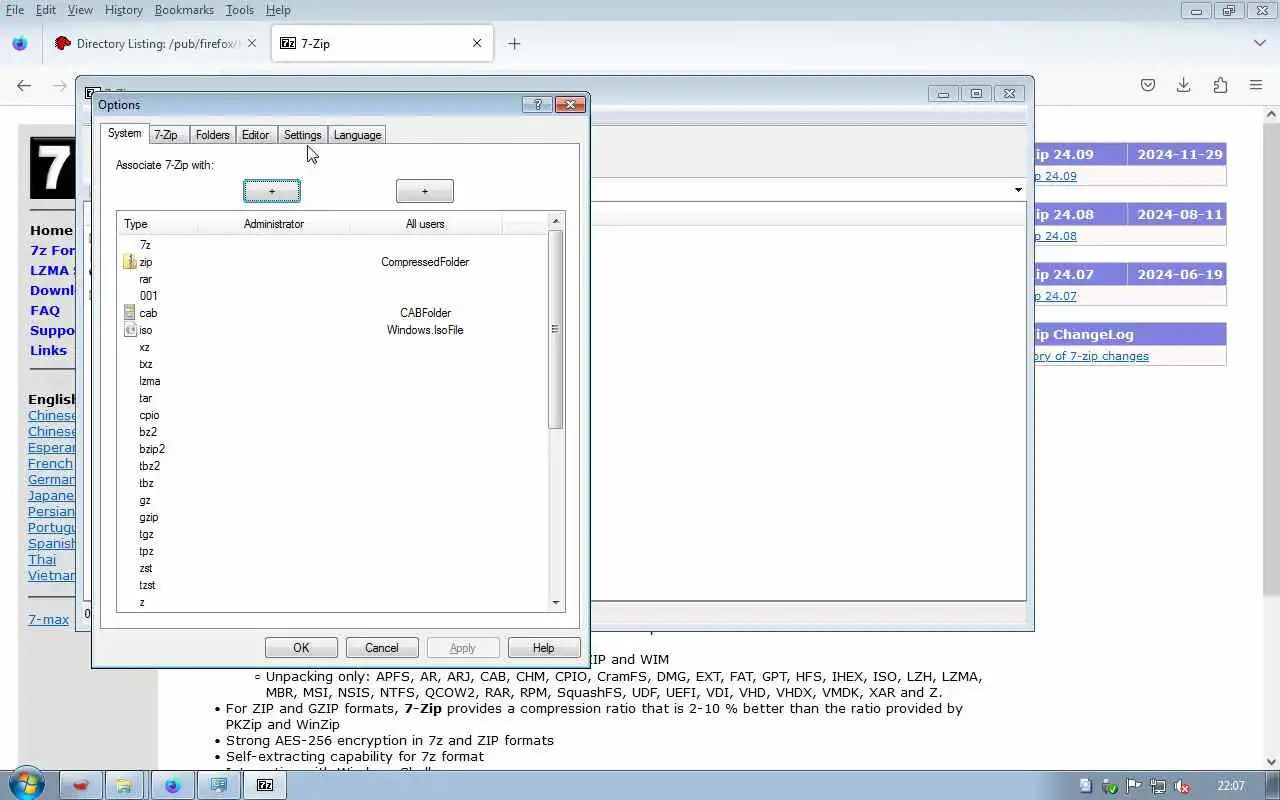Open the FAQ link in webpage sidebar
The height and width of the screenshot is (800, 1280).
pos(45,310)
